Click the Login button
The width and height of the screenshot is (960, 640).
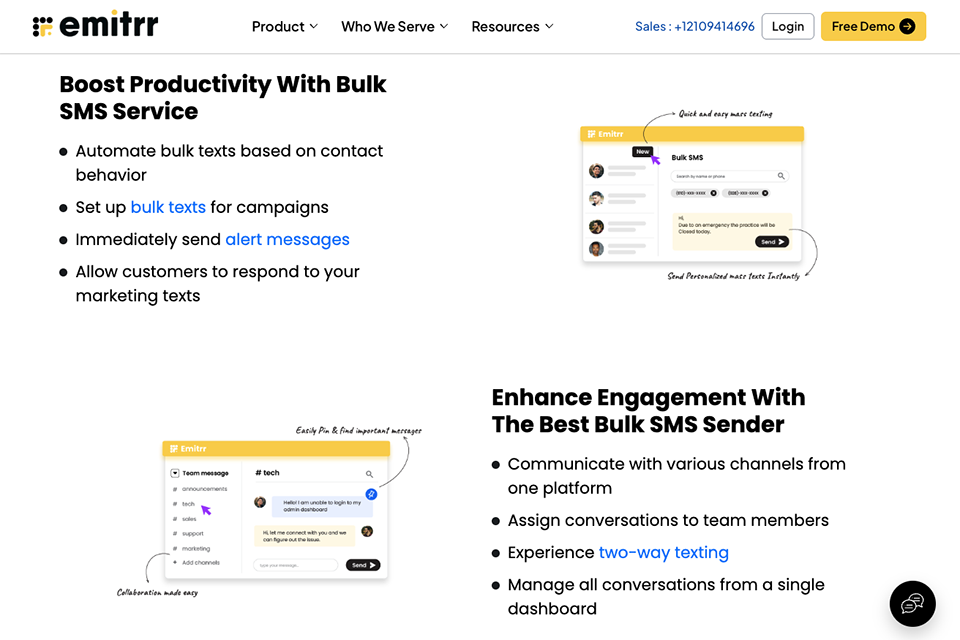787,26
